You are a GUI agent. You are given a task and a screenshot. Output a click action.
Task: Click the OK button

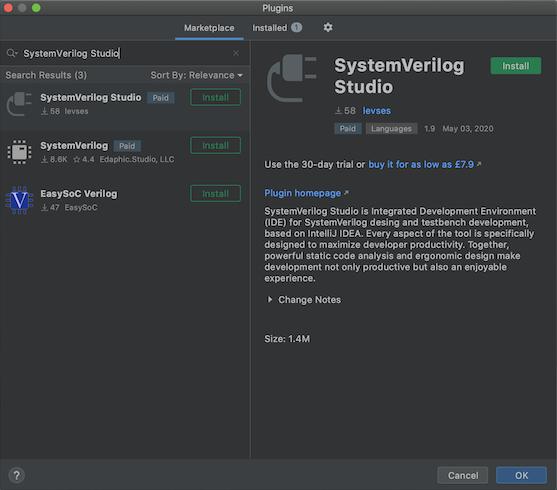click(x=521, y=475)
